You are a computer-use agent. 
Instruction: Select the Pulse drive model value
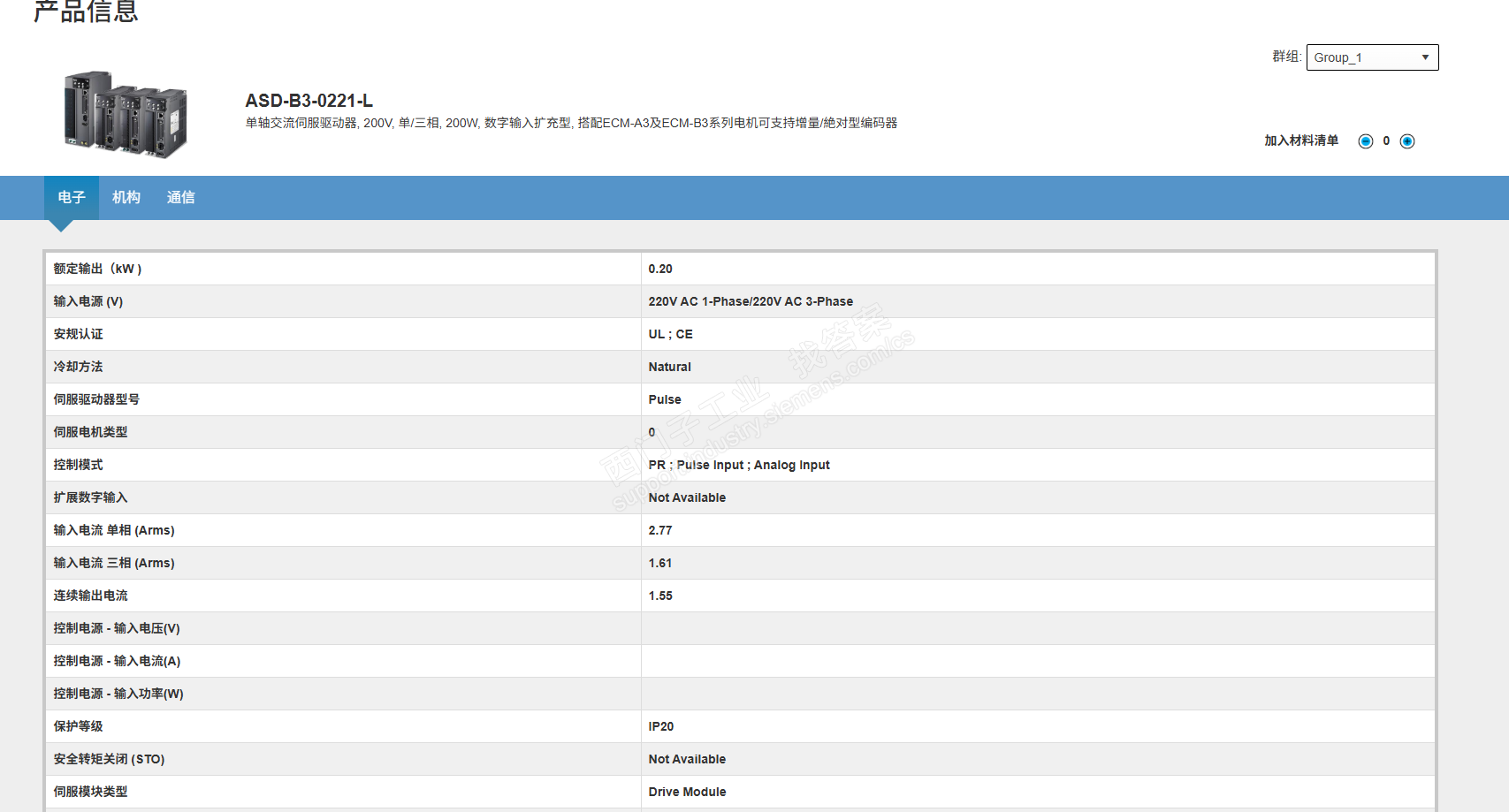coord(665,399)
